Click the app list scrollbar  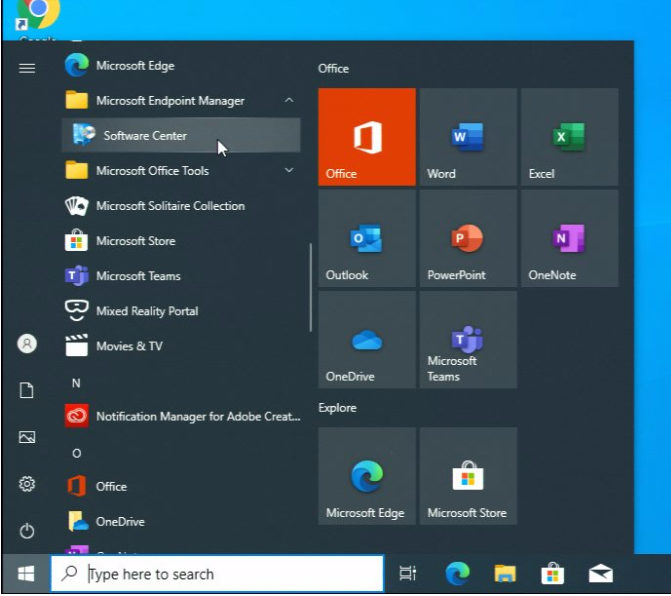click(x=310, y=288)
